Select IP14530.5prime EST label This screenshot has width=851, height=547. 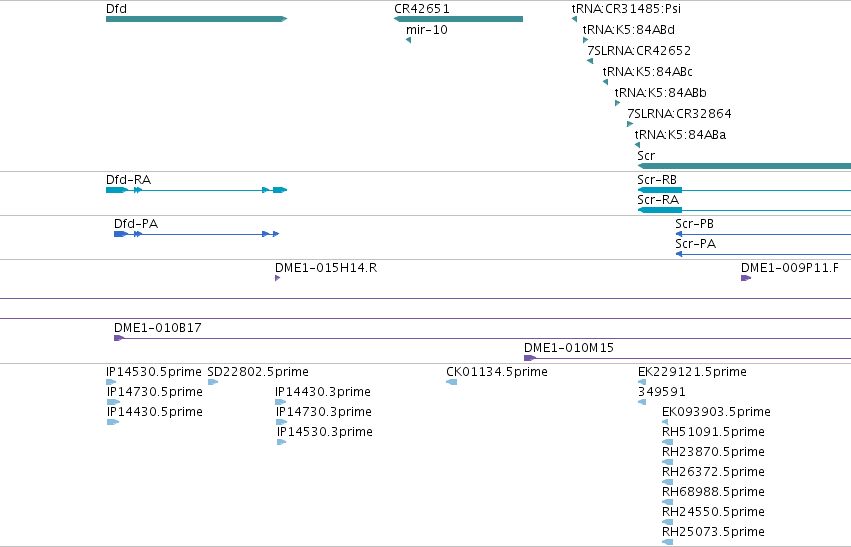[154, 372]
